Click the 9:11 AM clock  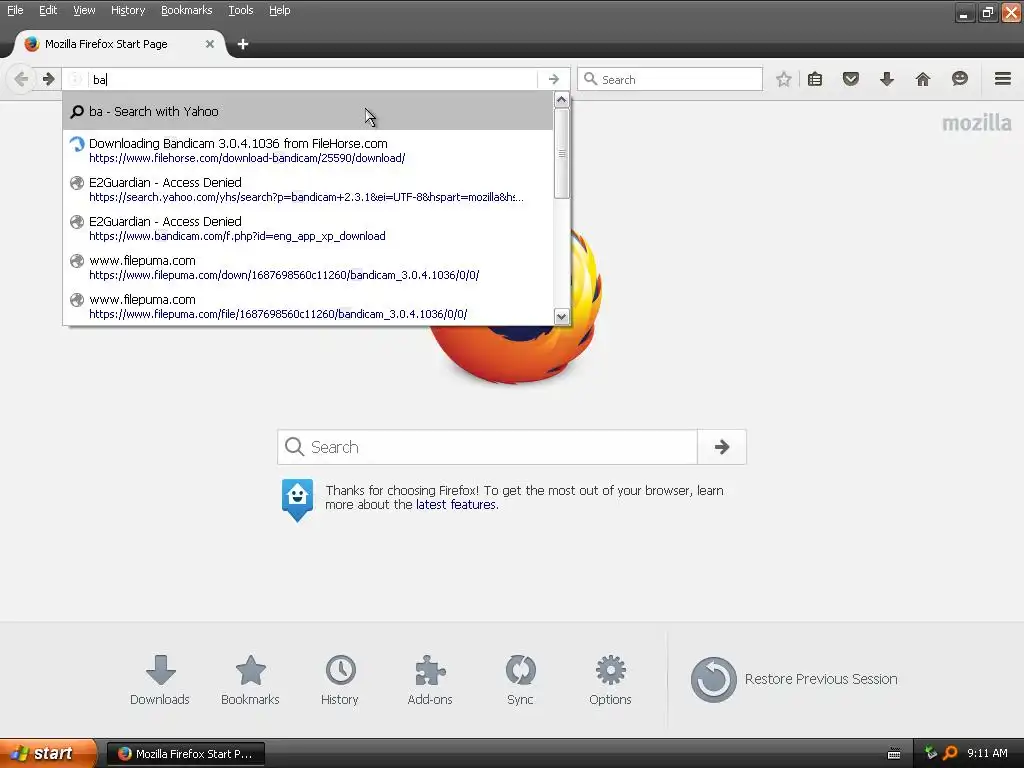pos(987,754)
